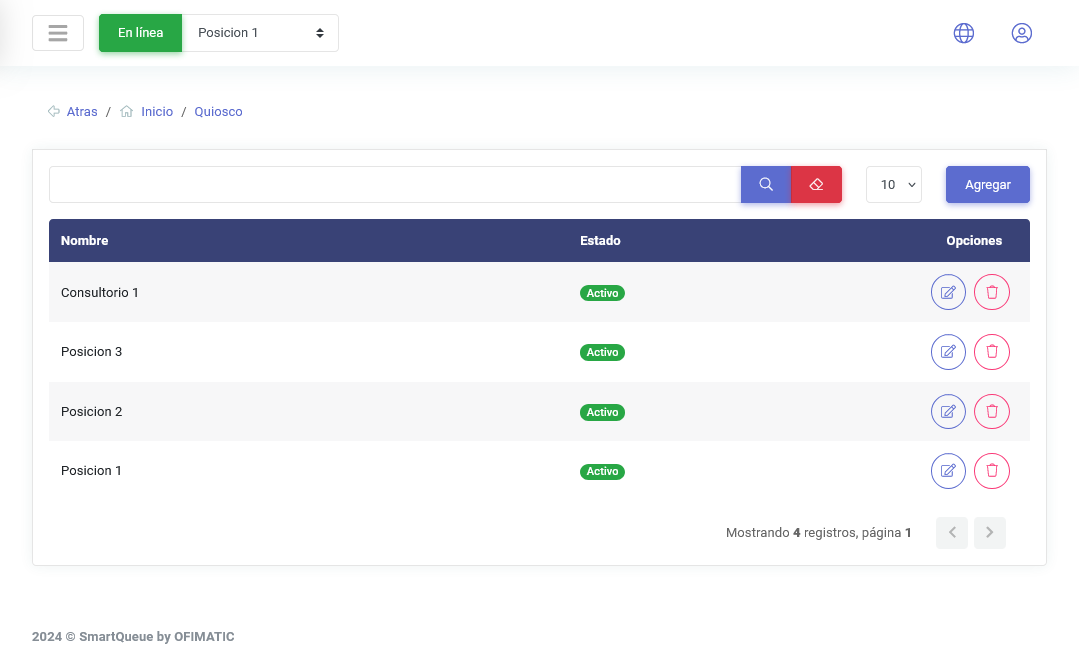This screenshot has height=657, width=1079.
Task: Edit the Consultorio 1 entry
Action: point(948,292)
